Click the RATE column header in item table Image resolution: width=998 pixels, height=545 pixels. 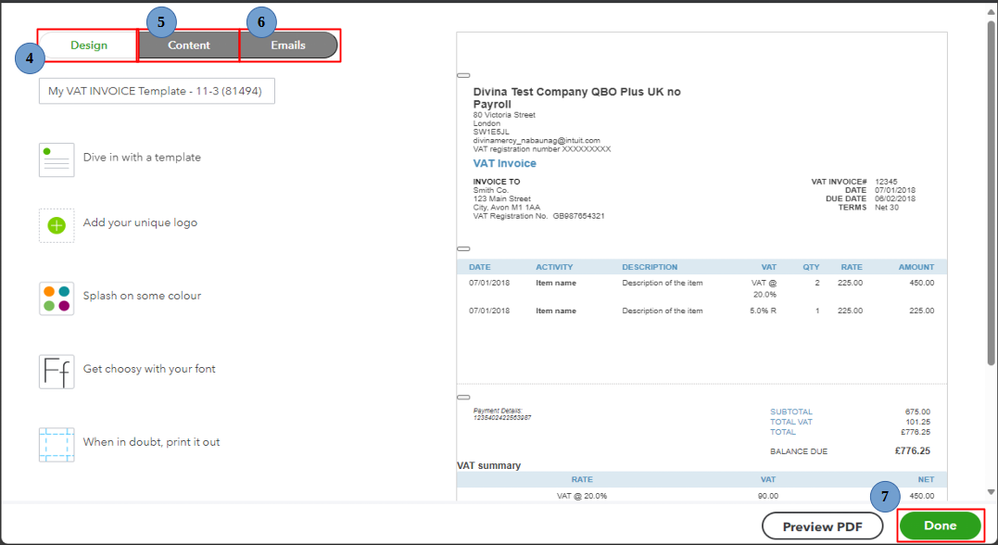click(852, 267)
